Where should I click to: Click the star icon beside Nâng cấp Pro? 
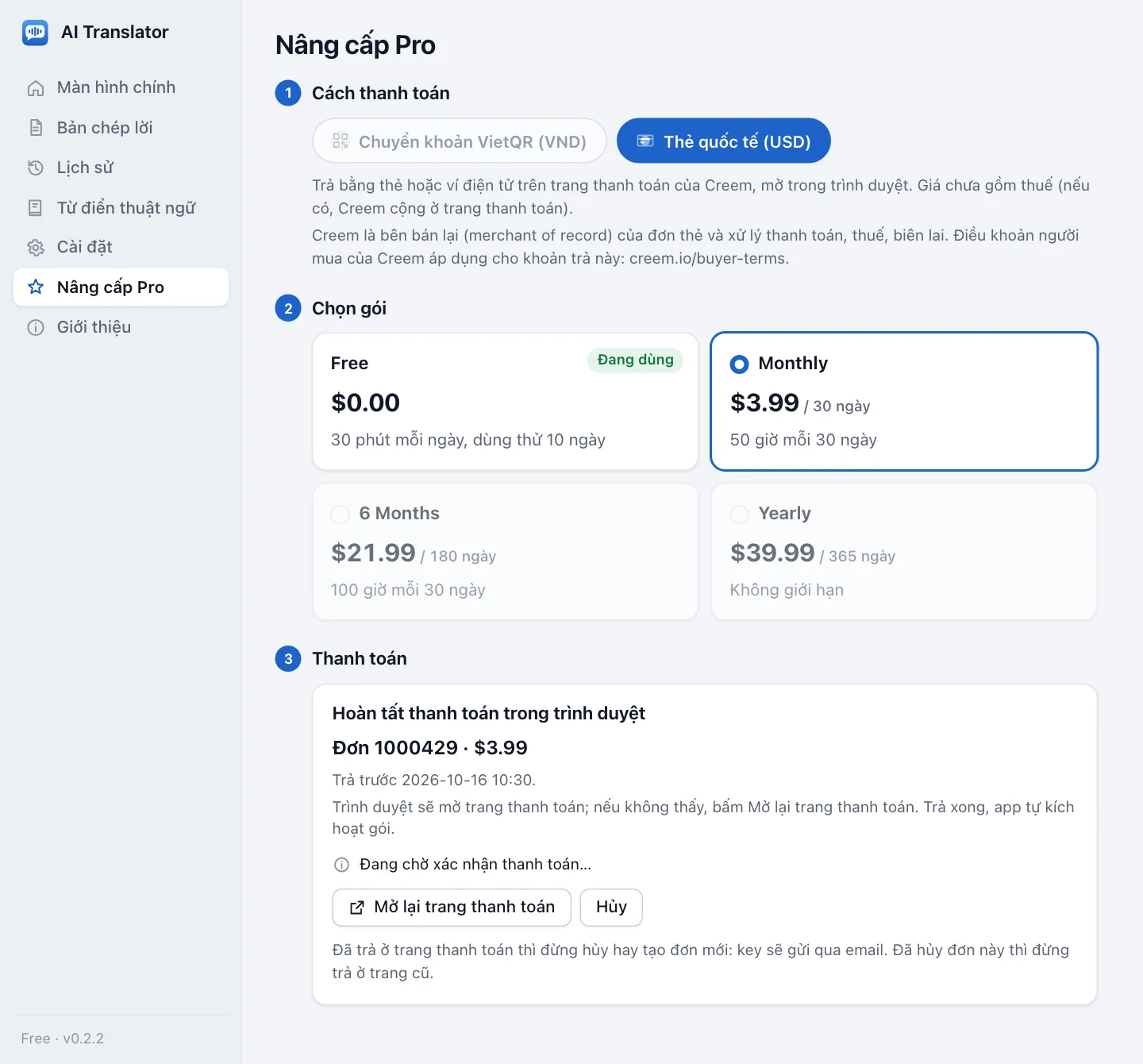[36, 287]
